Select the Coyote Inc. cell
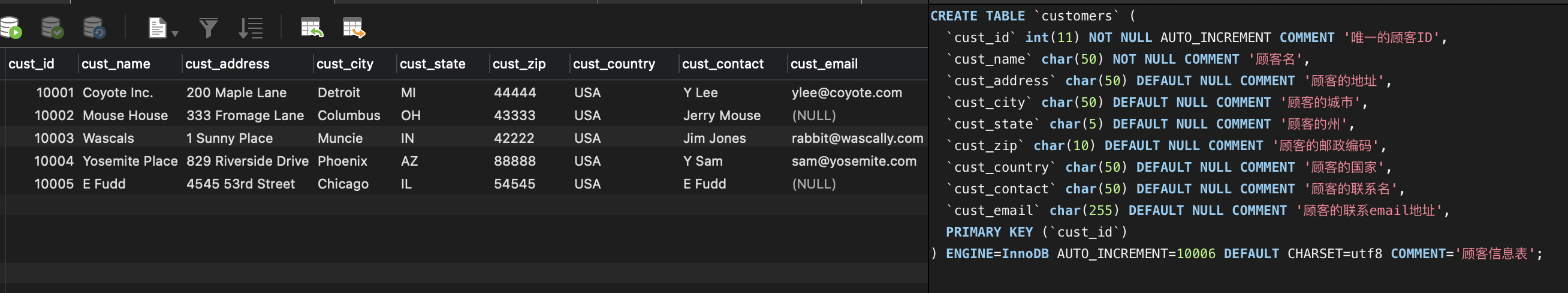 118,92
